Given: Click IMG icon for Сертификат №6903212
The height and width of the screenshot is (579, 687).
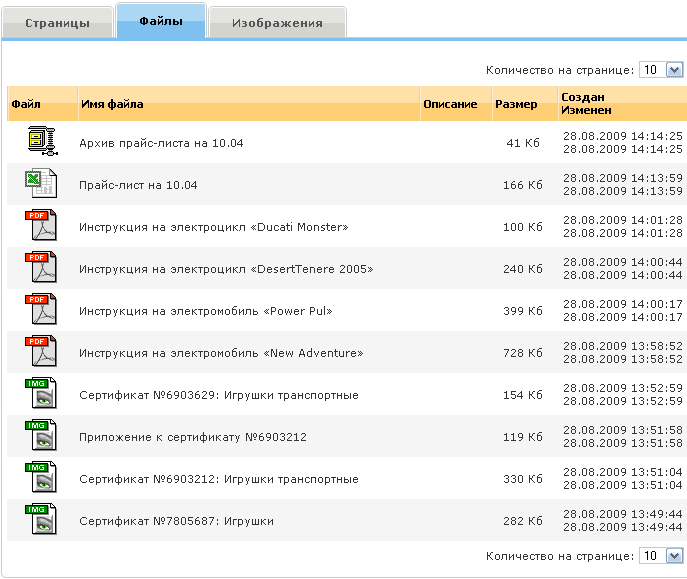Looking at the screenshot, I should [41, 478].
